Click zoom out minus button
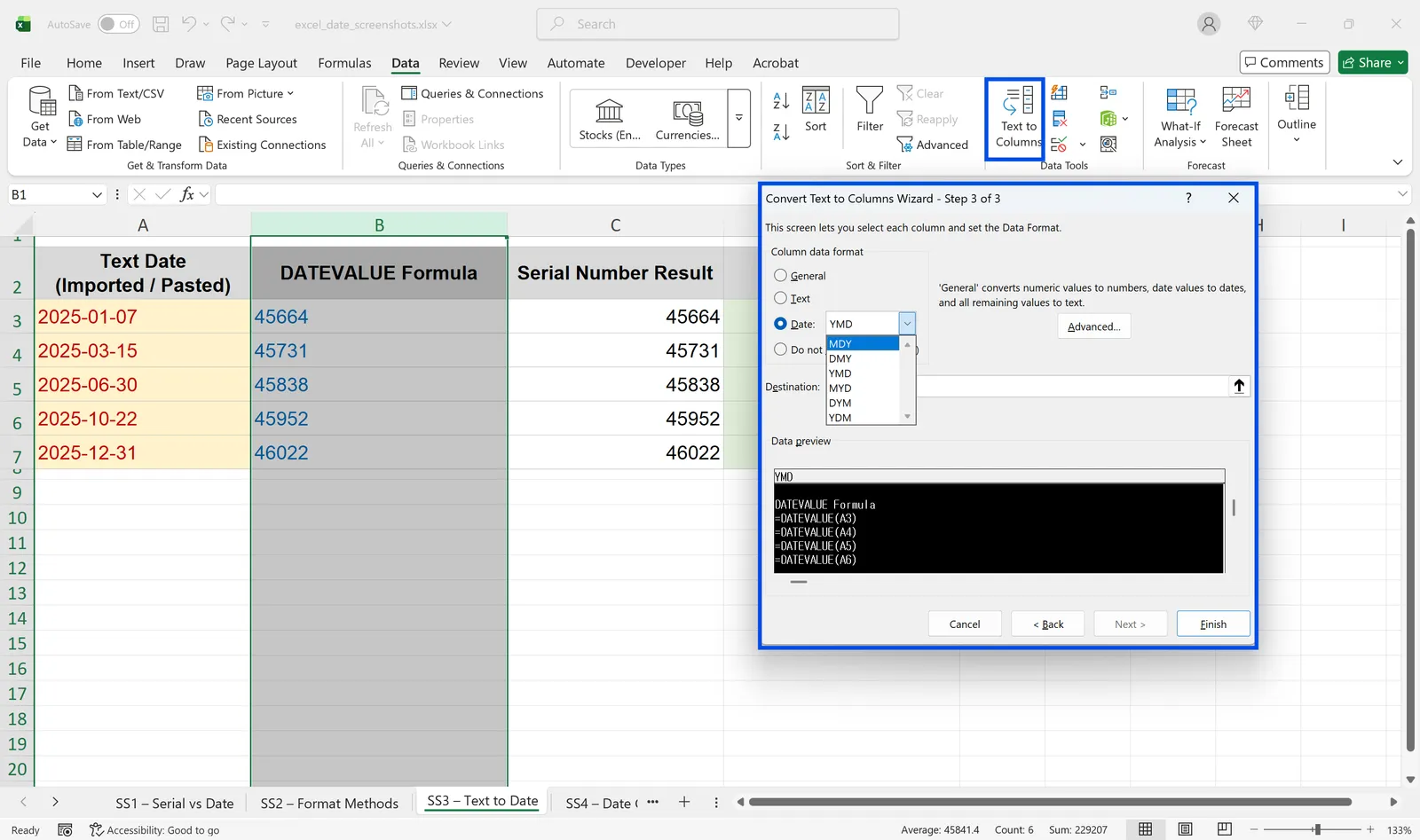 pyautogui.click(x=1254, y=829)
